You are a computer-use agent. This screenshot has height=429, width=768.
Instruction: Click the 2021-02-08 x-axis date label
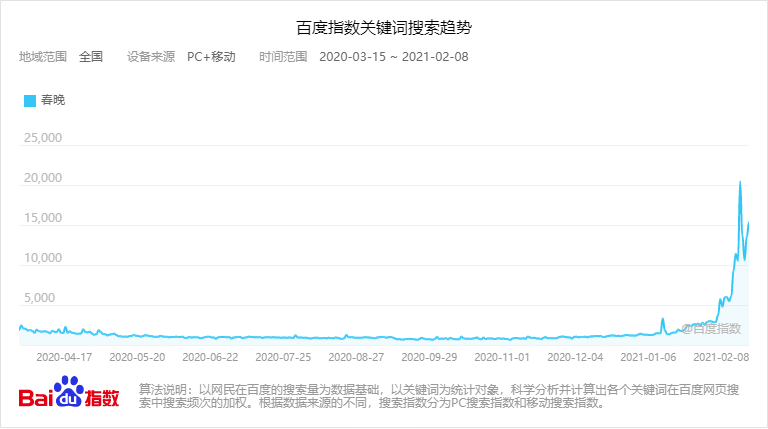(721, 355)
